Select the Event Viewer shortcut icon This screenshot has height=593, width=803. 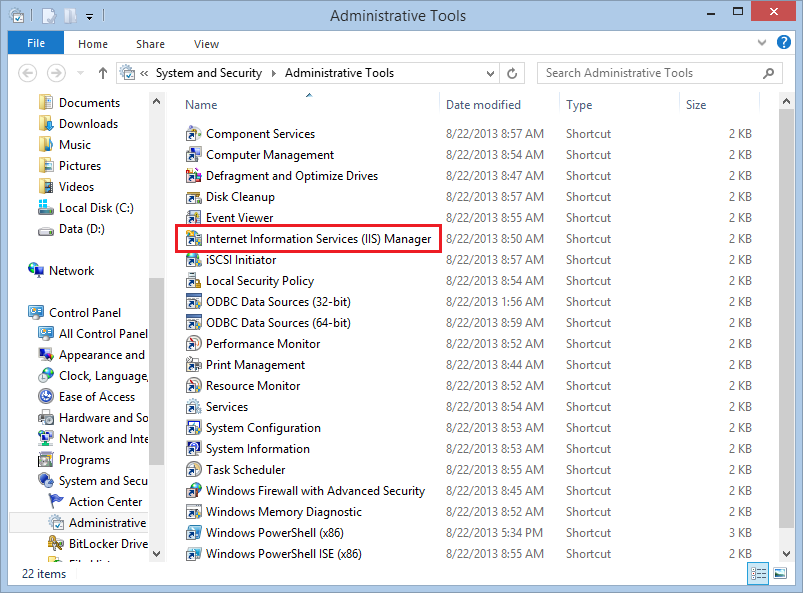pyautogui.click(x=193, y=218)
